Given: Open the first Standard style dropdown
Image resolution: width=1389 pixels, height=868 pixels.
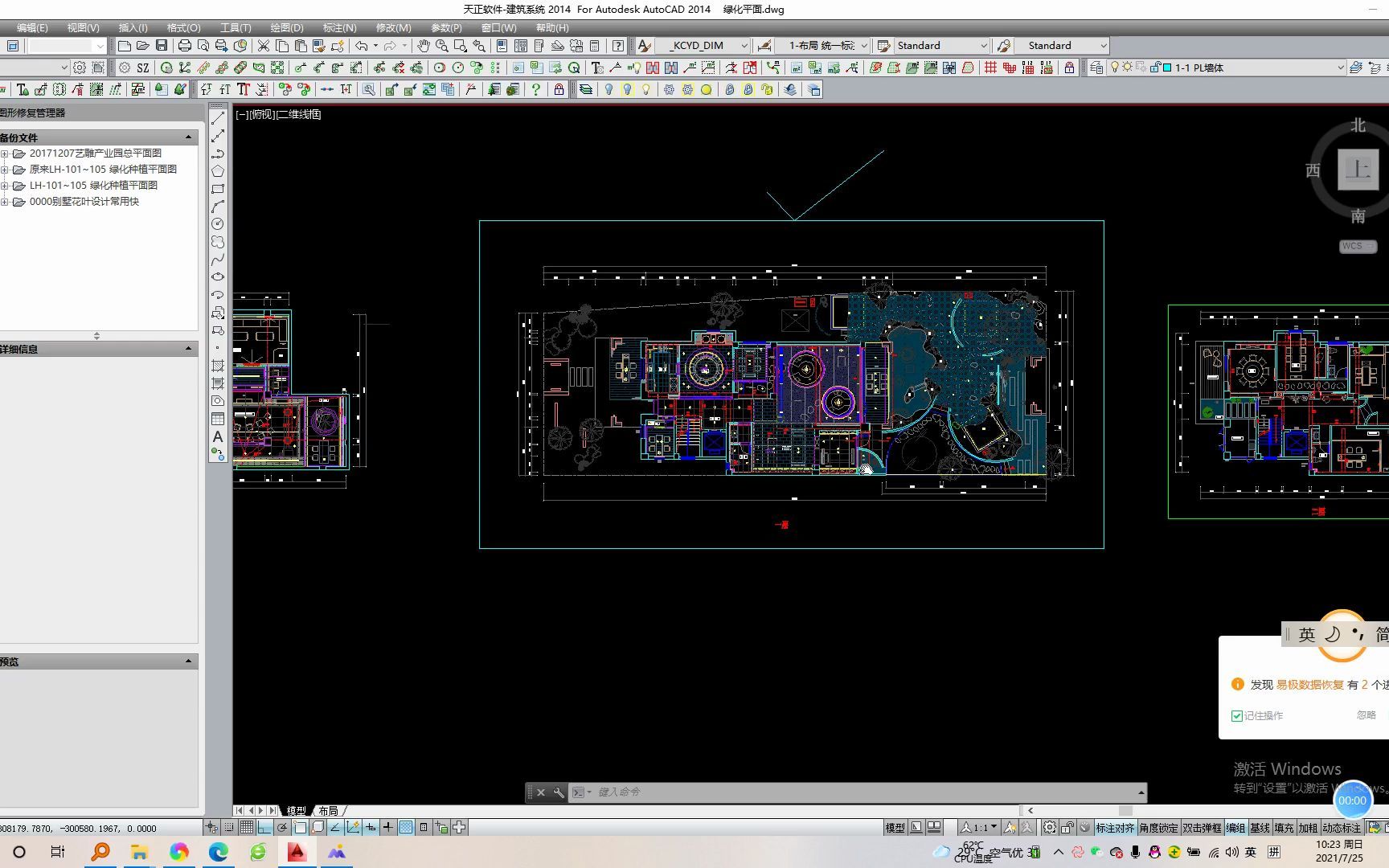Looking at the screenshot, I should [941, 46].
